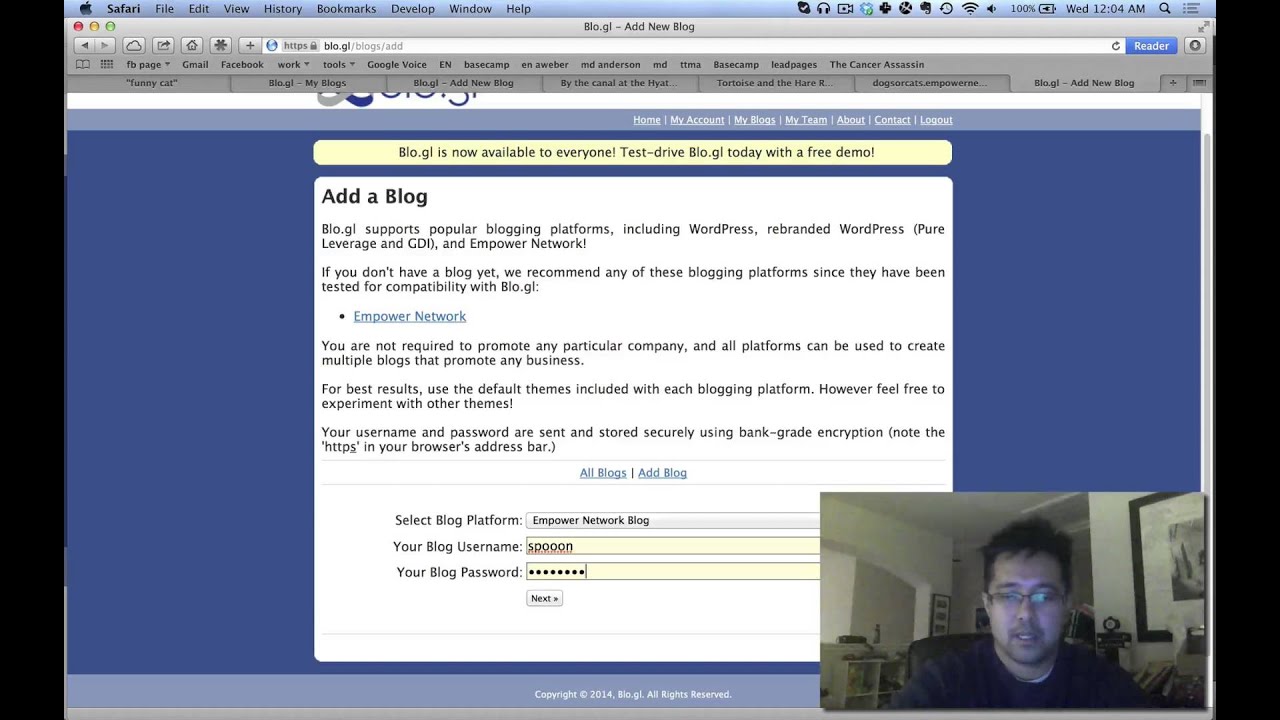Image resolution: width=1280 pixels, height=720 pixels.
Task: Open the Facebook bookmark
Action: coord(242,65)
